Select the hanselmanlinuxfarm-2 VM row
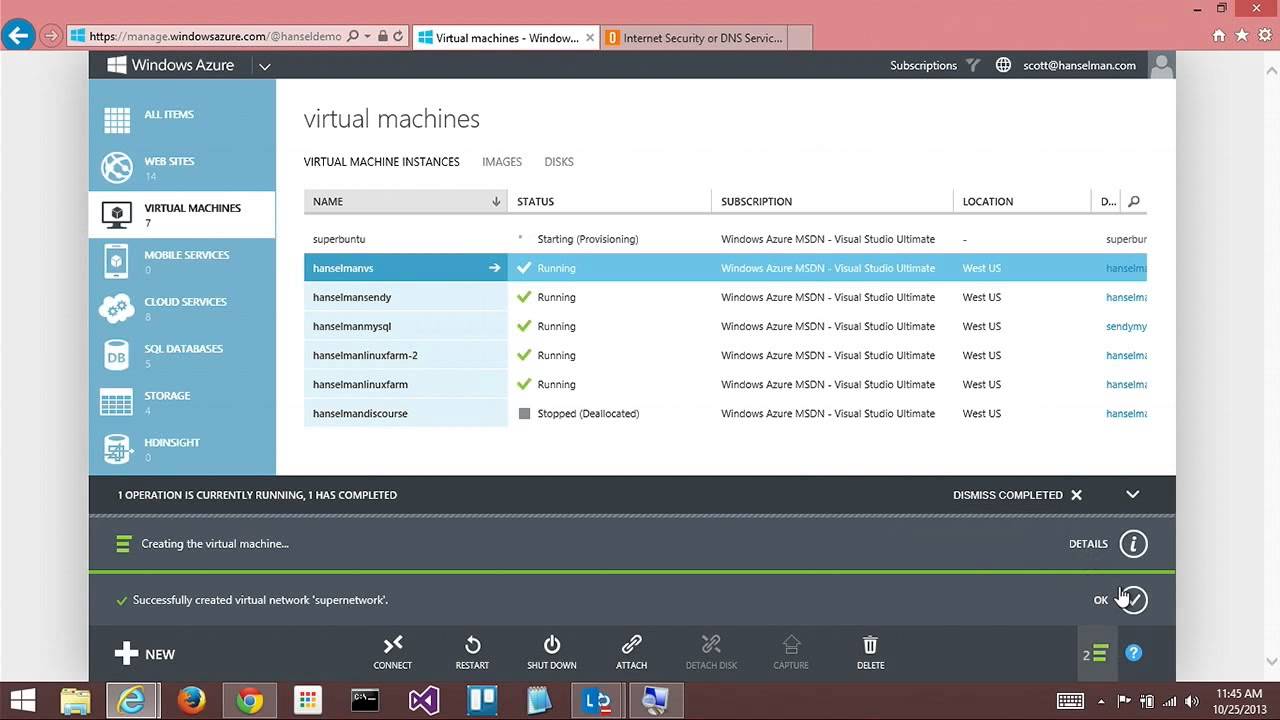Screen dimensions: 1280x720 [x=725, y=355]
